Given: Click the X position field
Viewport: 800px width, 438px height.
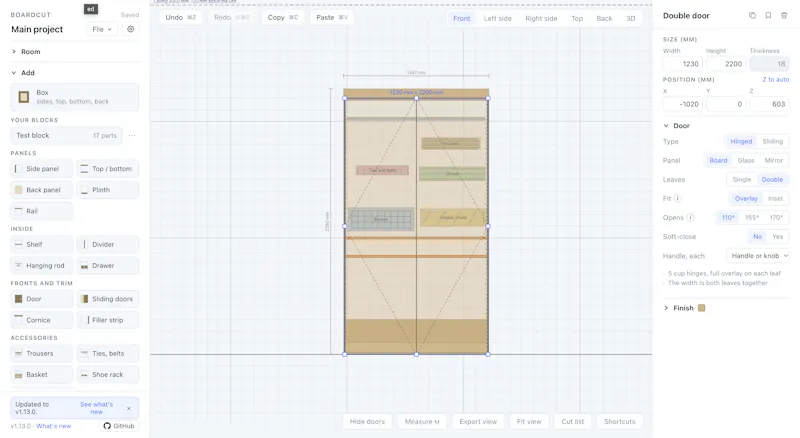Looking at the screenshot, I should tap(683, 104).
